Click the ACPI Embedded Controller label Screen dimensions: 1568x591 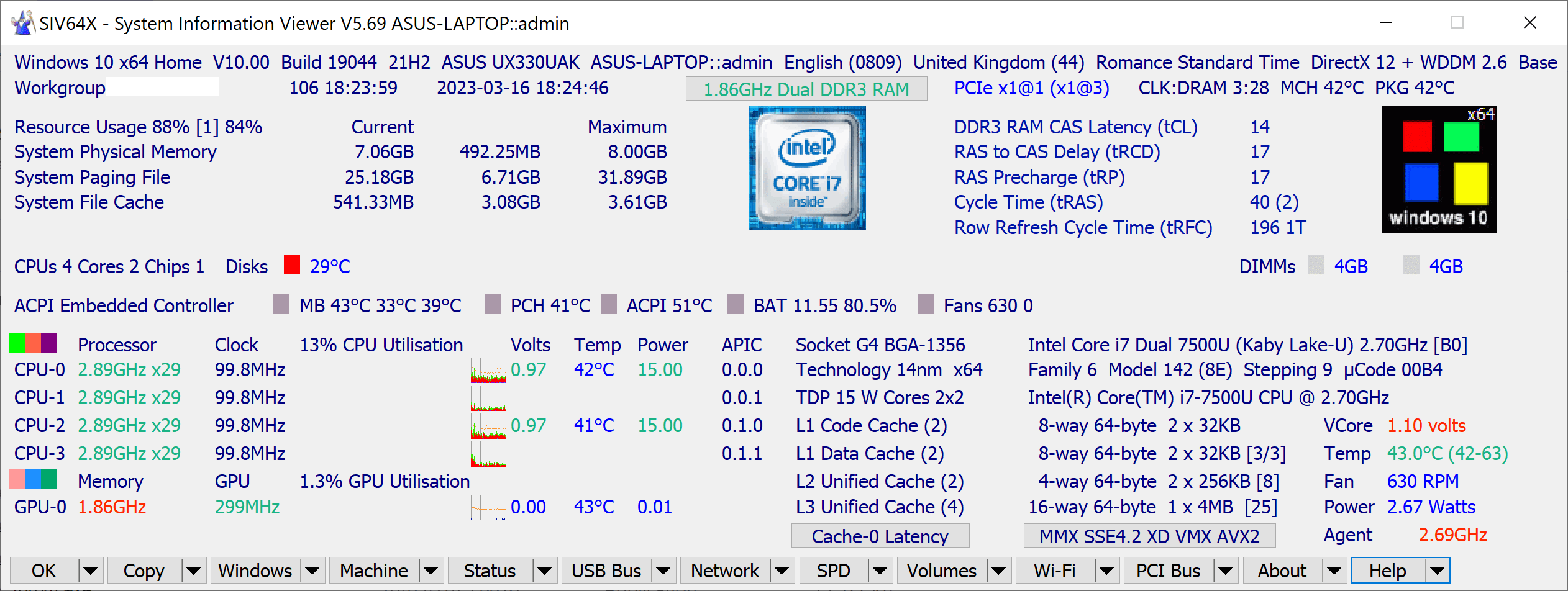click(x=124, y=305)
